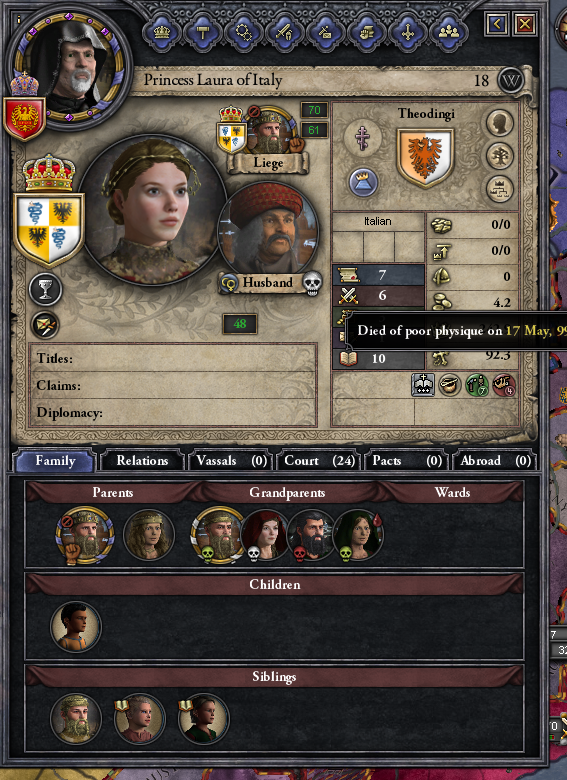Click the goblet icon below Laura's shield
567x780 pixels.
coord(45,290)
